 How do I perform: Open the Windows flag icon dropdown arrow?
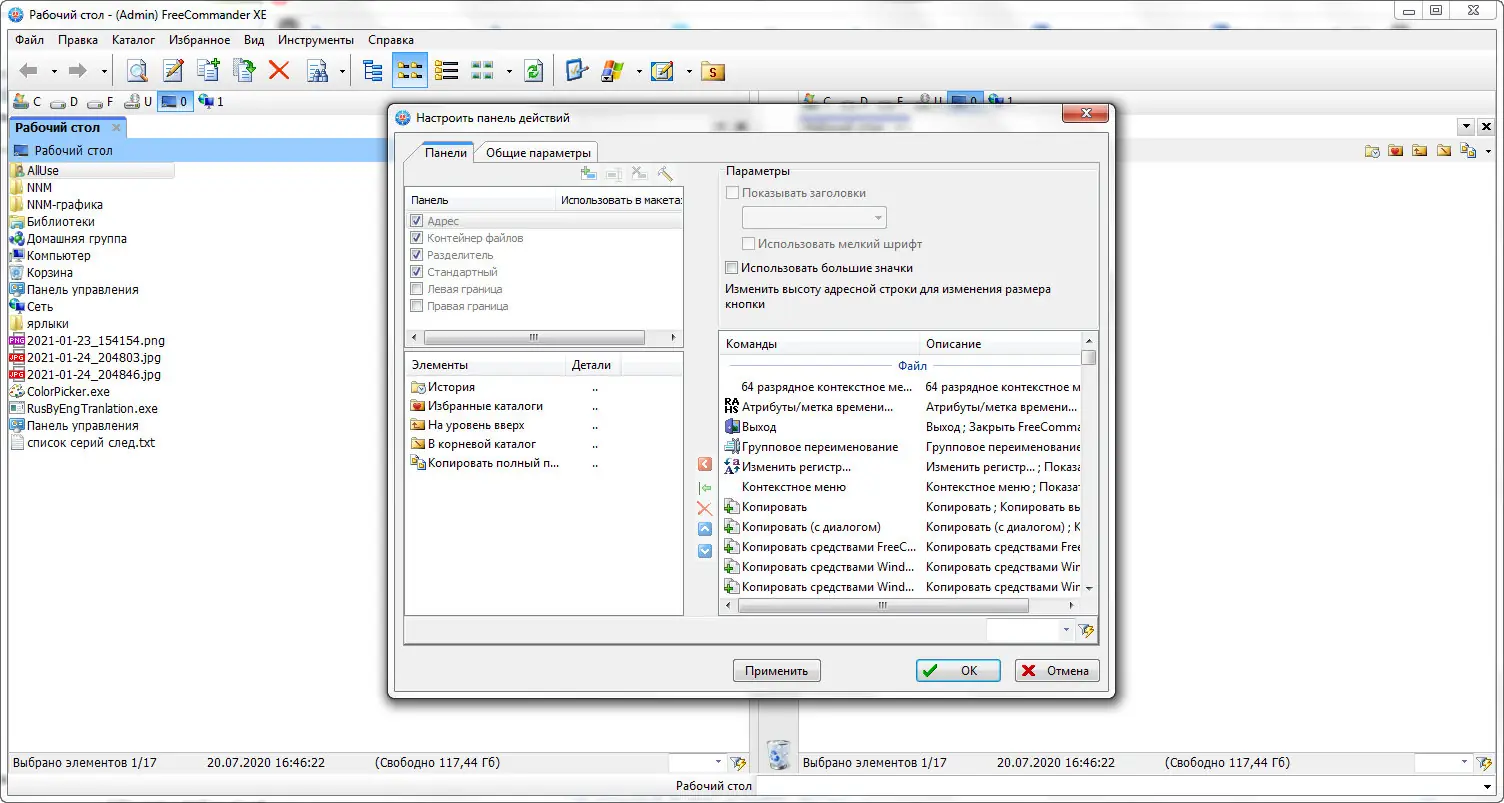point(638,72)
